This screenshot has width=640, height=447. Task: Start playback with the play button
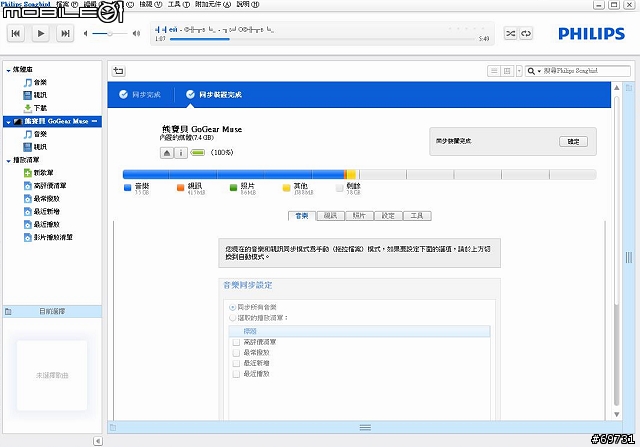(x=40, y=33)
